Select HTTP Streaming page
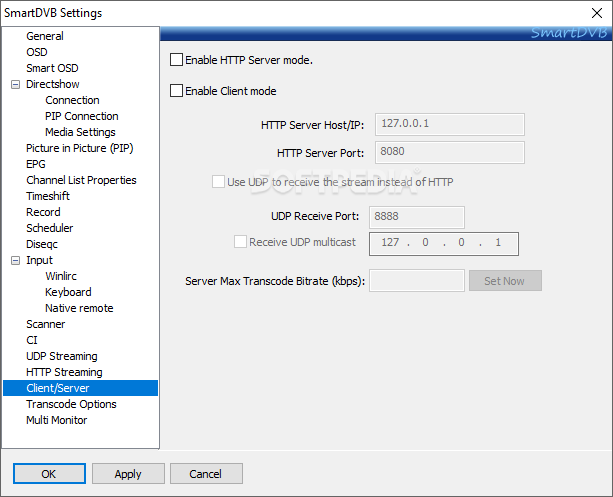Viewport: 613px width, 497px height. click(x=64, y=372)
